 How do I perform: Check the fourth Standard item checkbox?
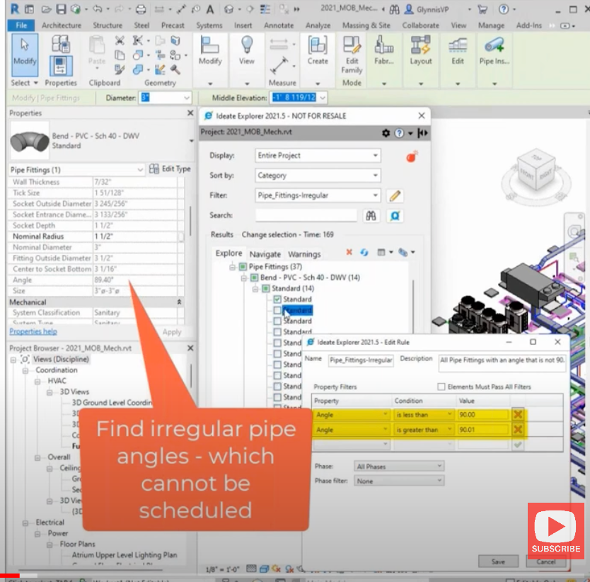tap(277, 332)
